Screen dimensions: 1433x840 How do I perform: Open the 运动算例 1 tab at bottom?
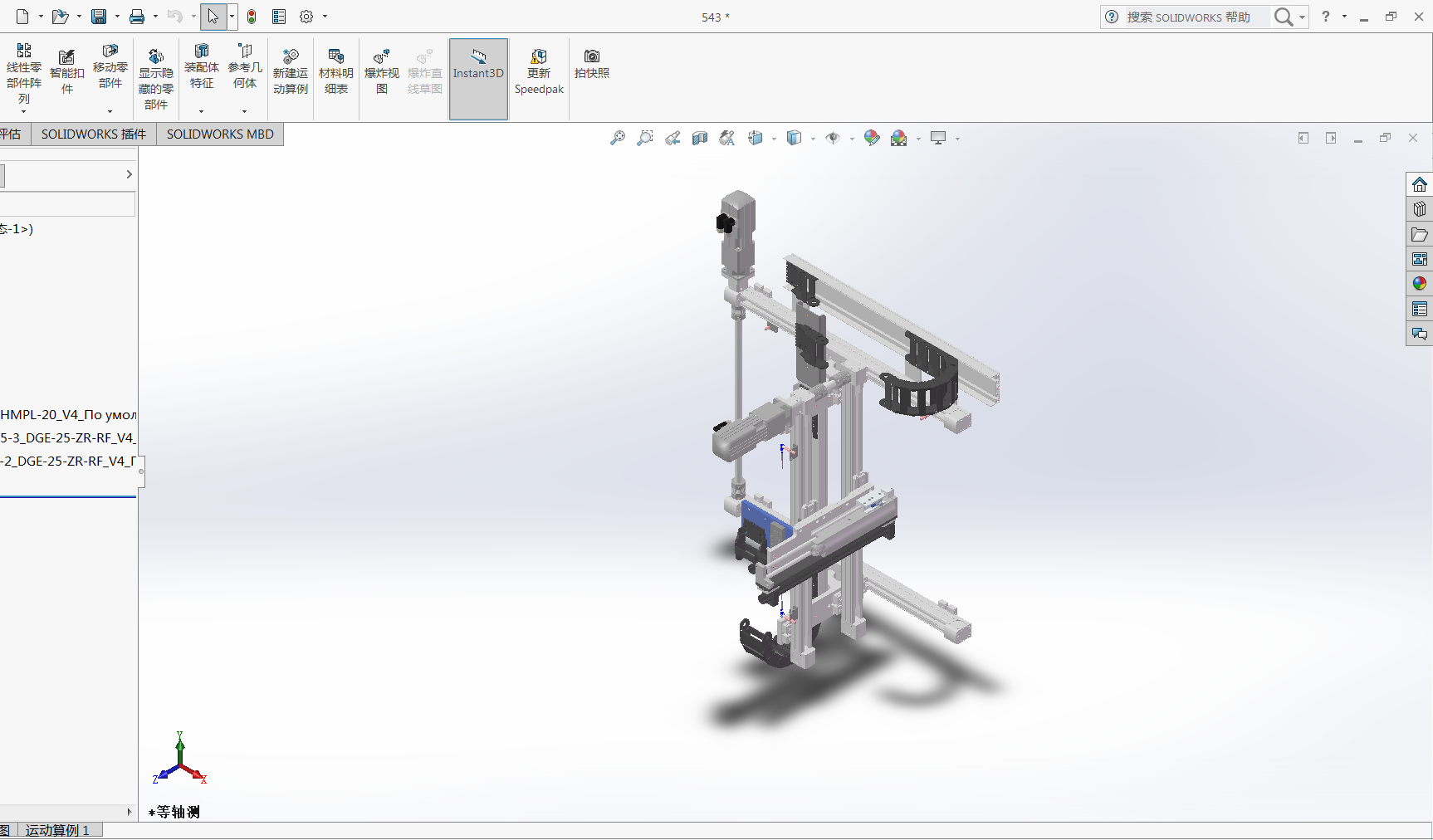click(57, 830)
